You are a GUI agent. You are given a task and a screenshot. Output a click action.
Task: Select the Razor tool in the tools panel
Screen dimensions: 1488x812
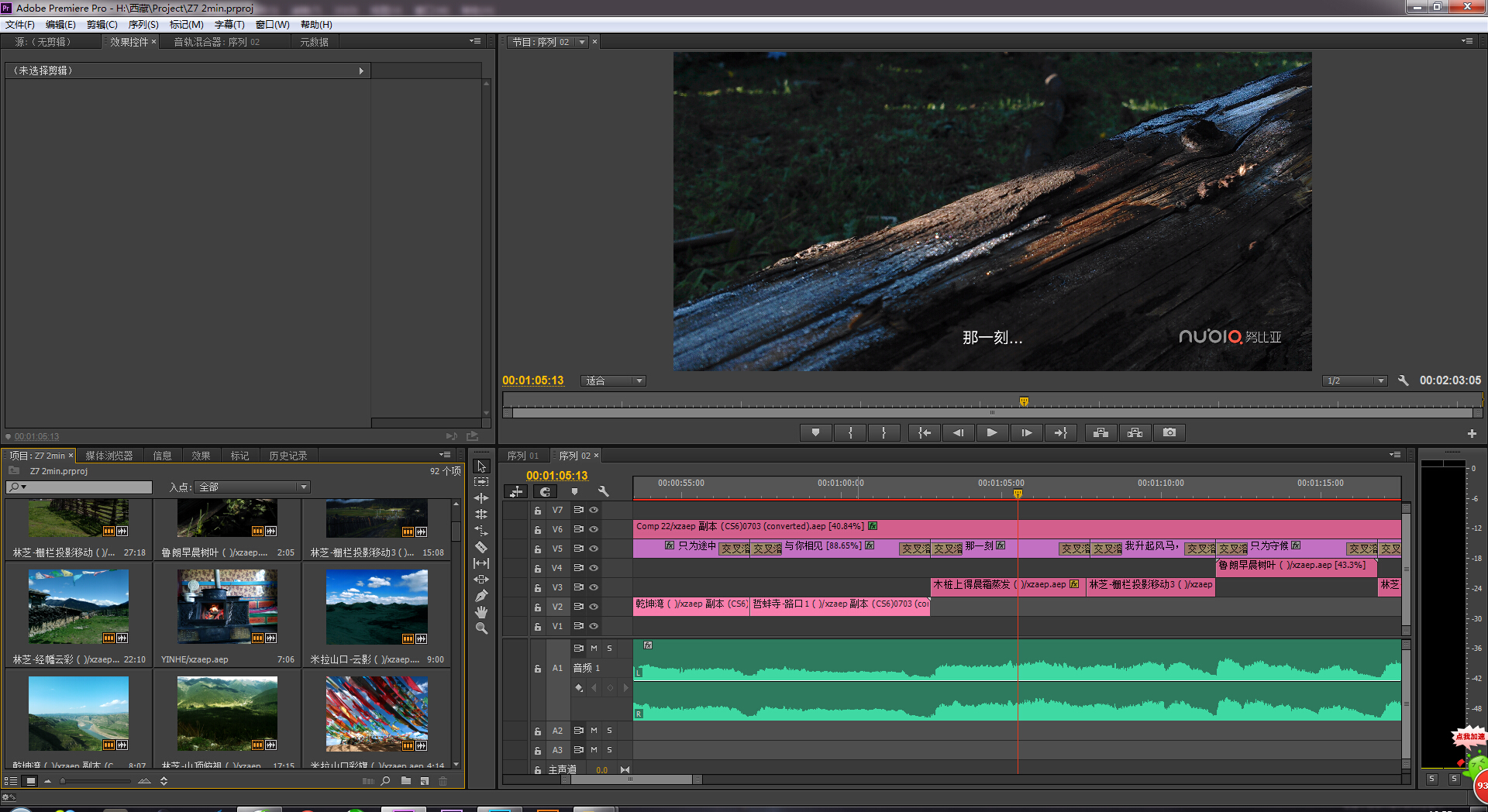pyautogui.click(x=481, y=547)
